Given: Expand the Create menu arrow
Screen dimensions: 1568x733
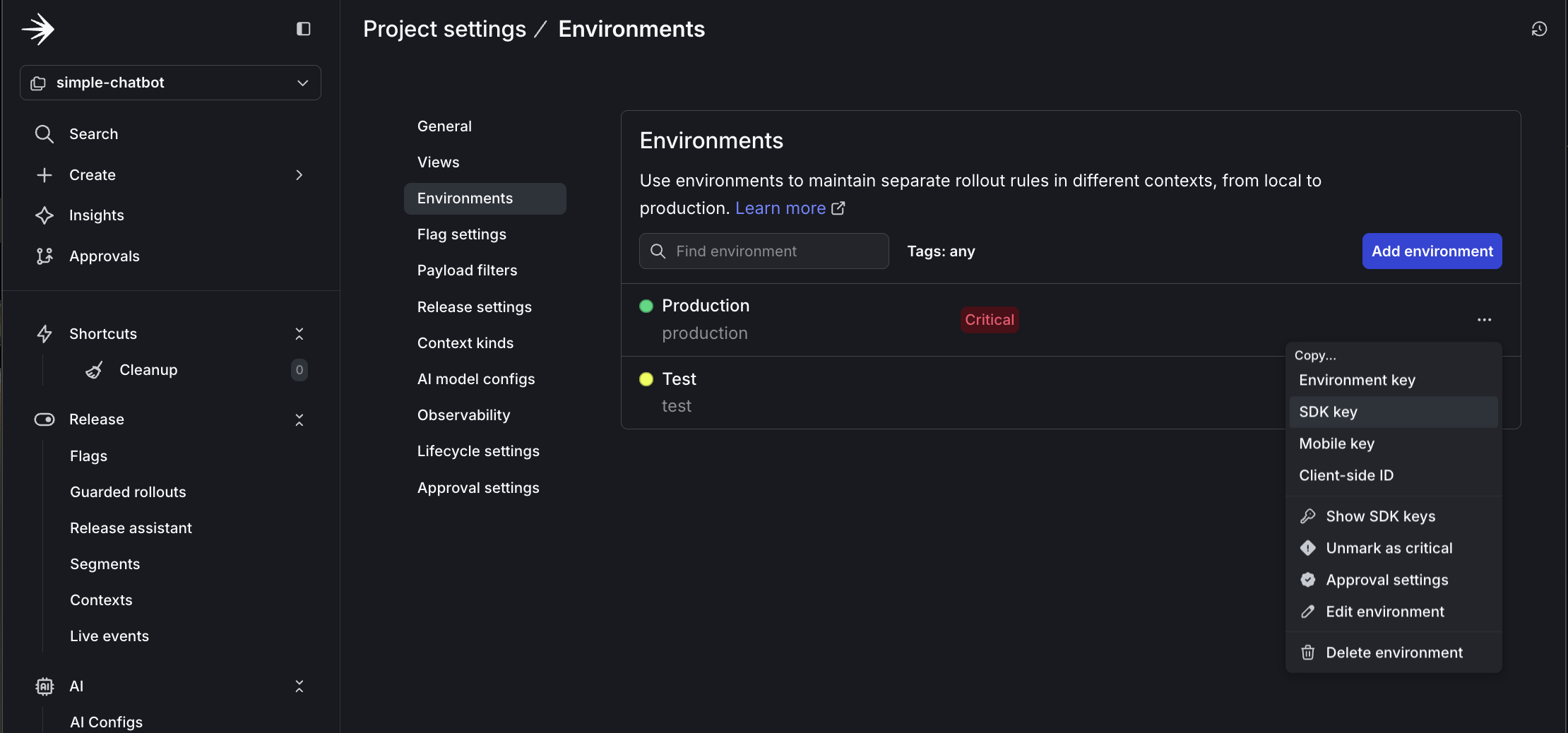Looking at the screenshot, I should (x=299, y=175).
